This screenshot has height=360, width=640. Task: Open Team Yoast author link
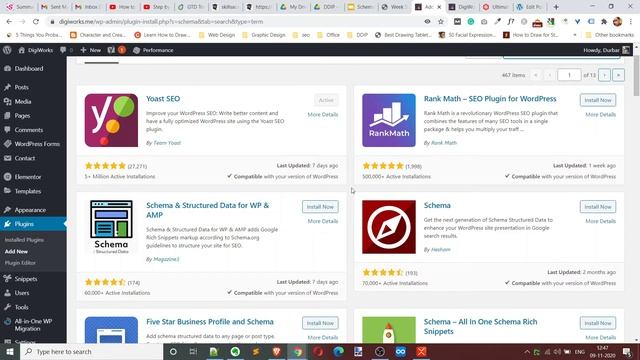[x=167, y=143]
